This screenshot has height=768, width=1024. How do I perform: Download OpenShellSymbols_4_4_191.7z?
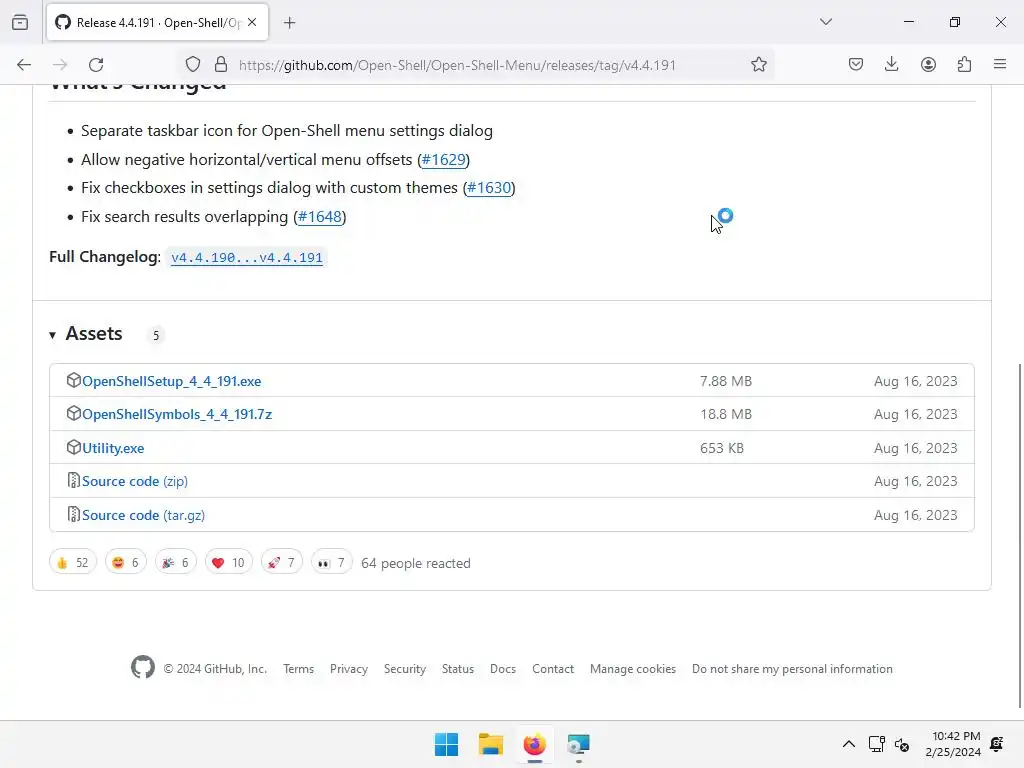[x=177, y=415]
